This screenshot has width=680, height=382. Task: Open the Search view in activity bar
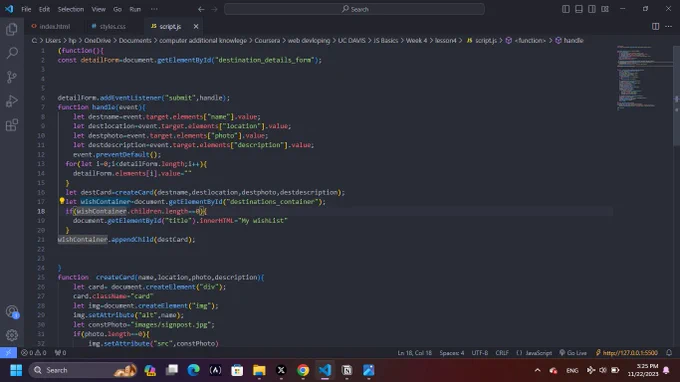(x=12, y=53)
